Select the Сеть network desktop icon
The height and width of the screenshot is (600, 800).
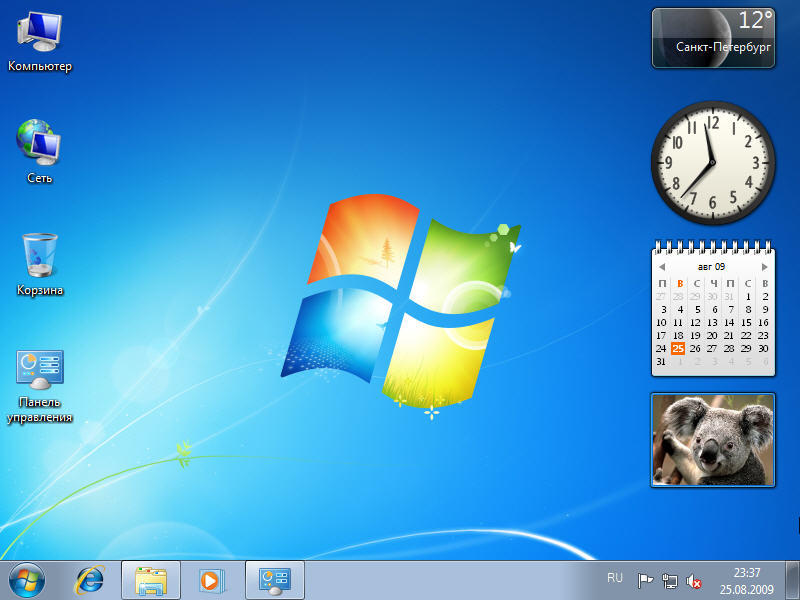point(39,151)
